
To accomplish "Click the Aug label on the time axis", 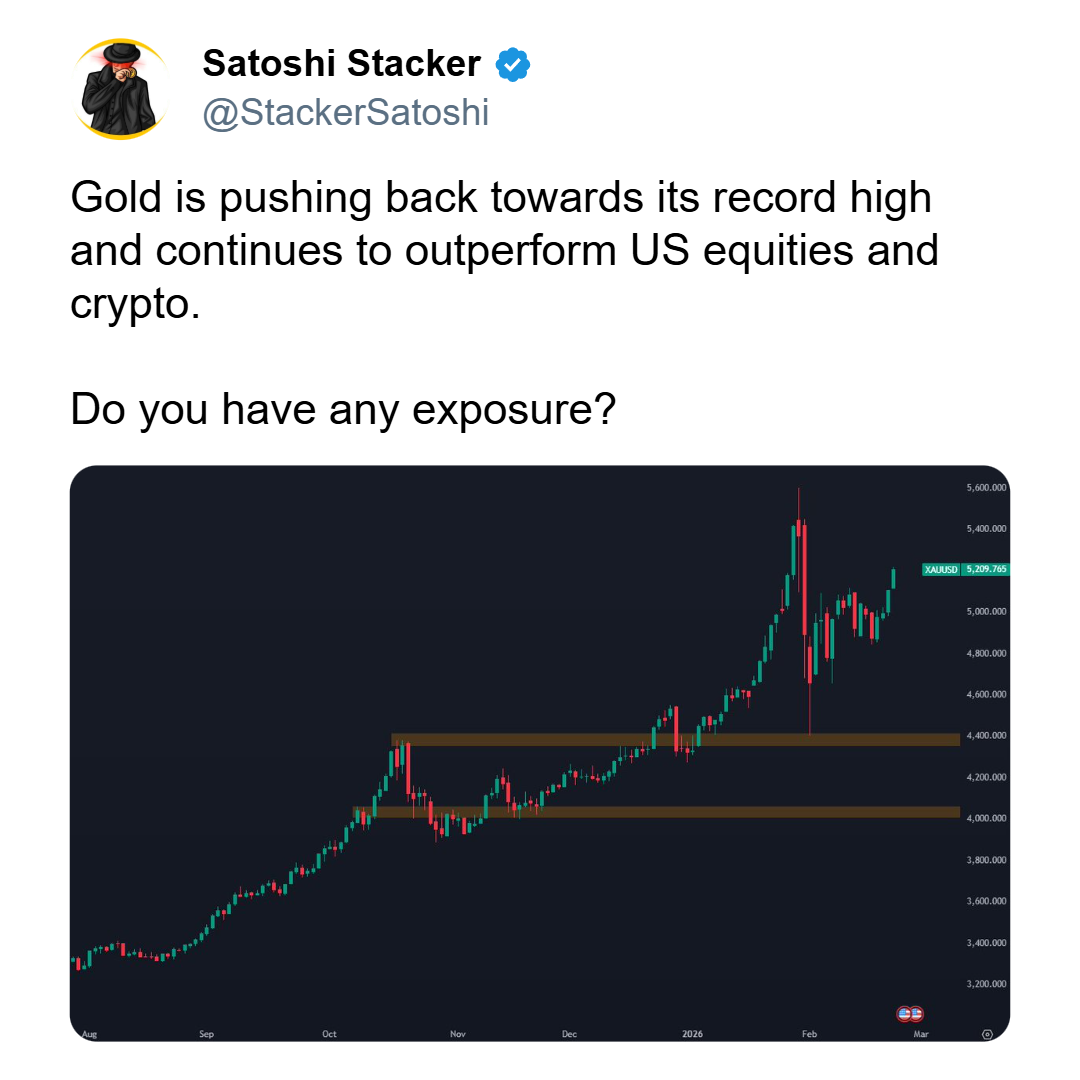I will pos(87,1034).
